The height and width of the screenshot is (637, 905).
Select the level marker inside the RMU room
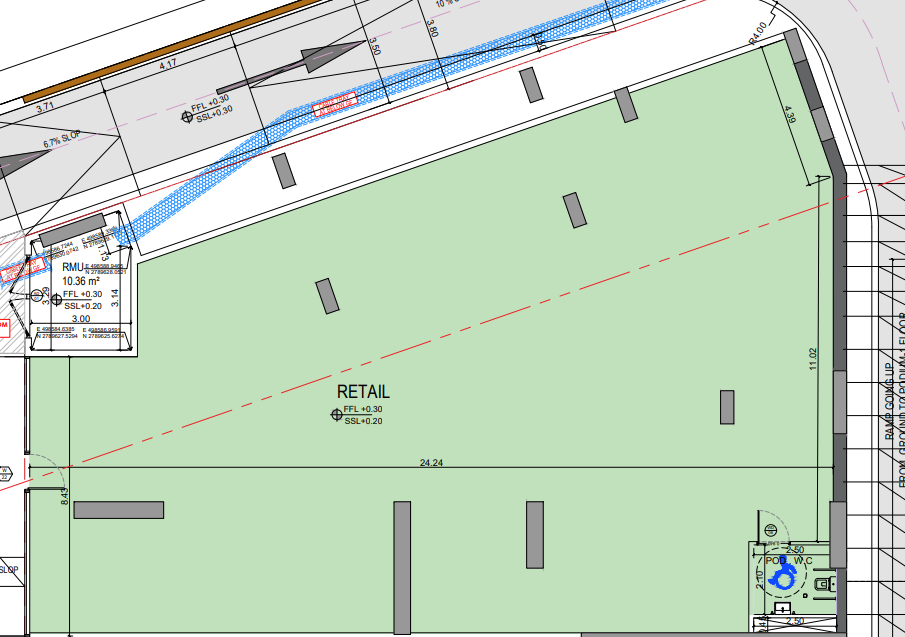tap(57, 300)
